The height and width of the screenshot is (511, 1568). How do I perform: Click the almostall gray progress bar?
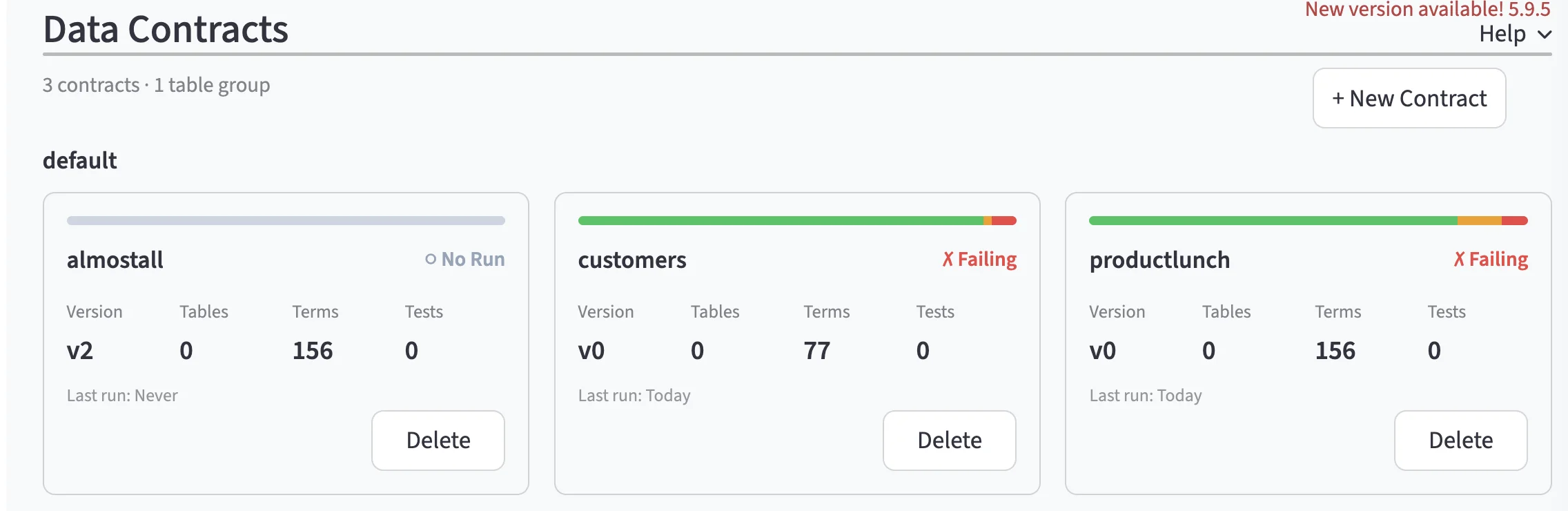point(286,221)
